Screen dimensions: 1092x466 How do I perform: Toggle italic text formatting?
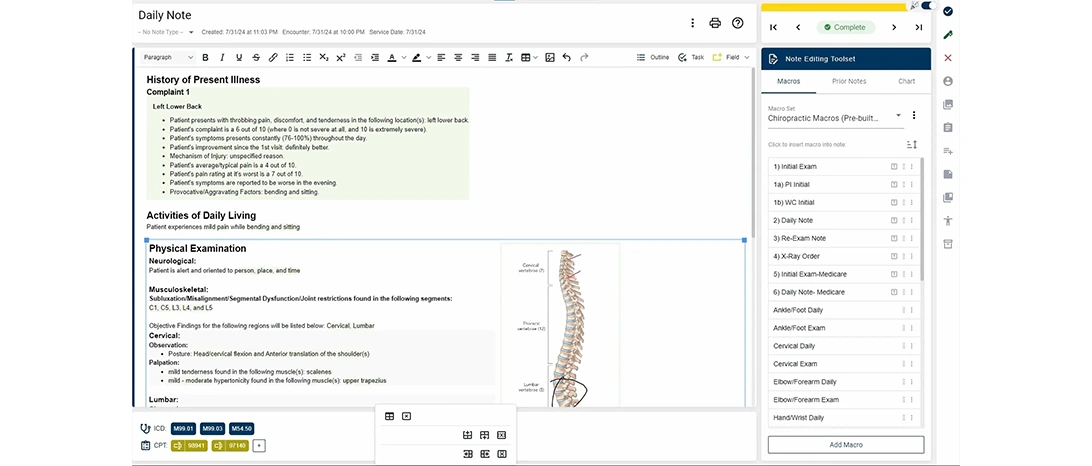click(222, 58)
